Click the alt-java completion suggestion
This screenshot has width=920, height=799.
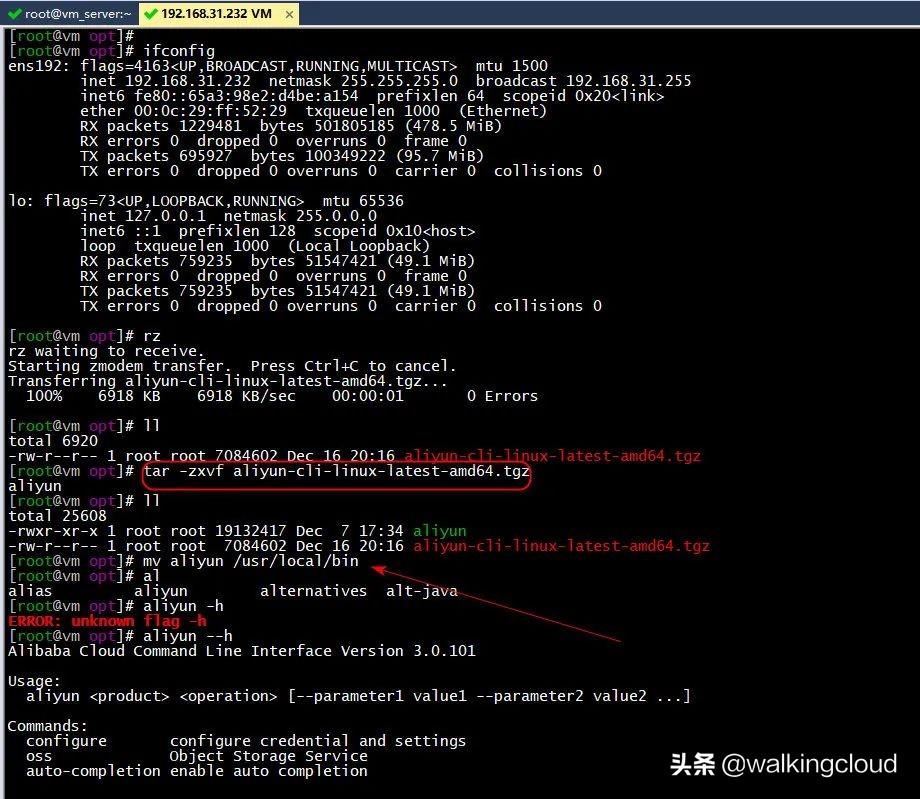pyautogui.click(x=422, y=591)
